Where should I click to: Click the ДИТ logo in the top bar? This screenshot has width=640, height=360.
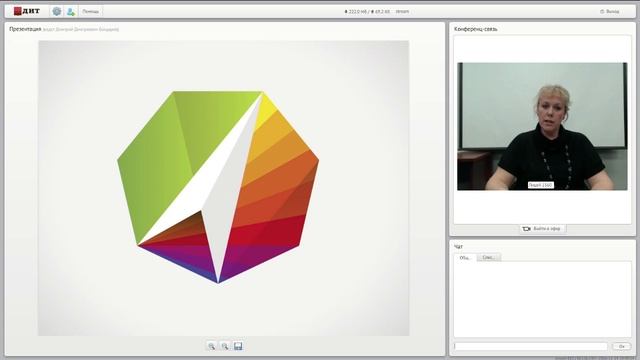pos(27,11)
